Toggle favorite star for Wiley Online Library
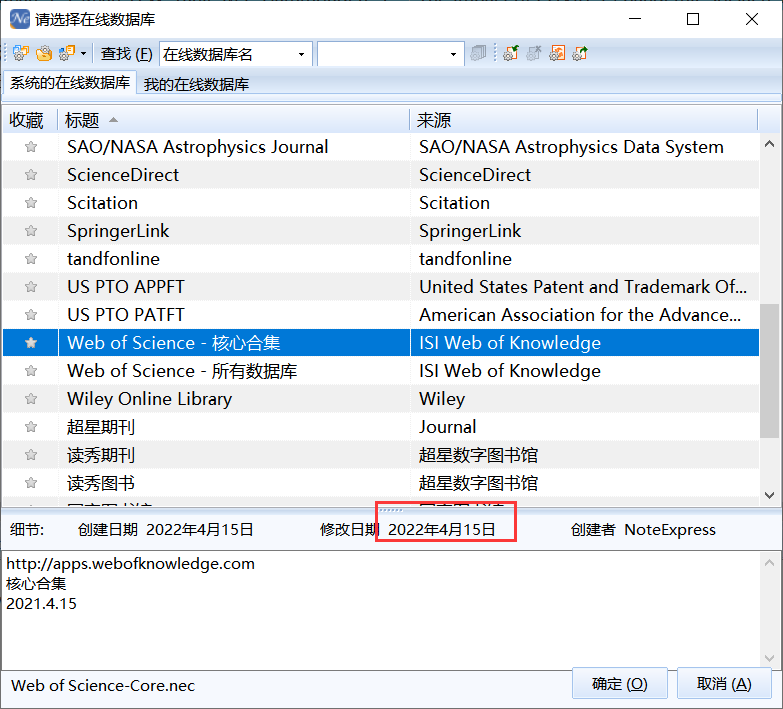The height and width of the screenshot is (709, 783). tap(31, 398)
